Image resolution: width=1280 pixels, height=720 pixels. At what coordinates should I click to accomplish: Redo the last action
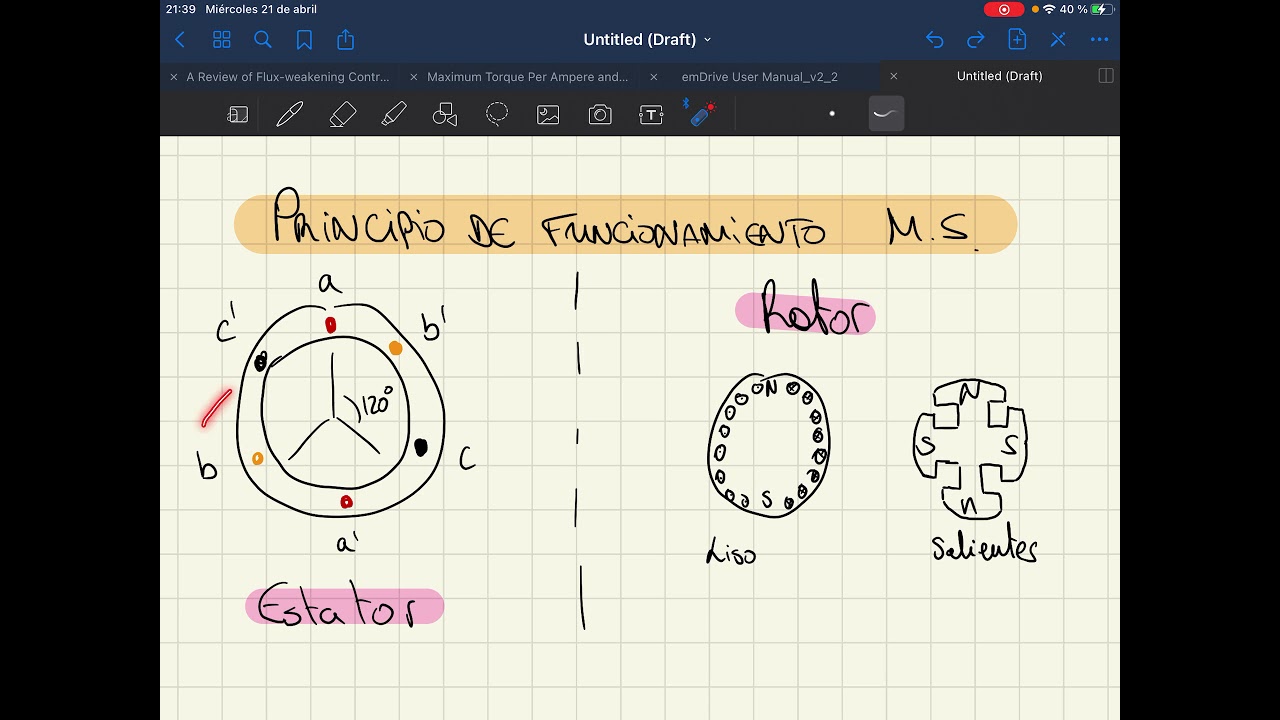[975, 40]
